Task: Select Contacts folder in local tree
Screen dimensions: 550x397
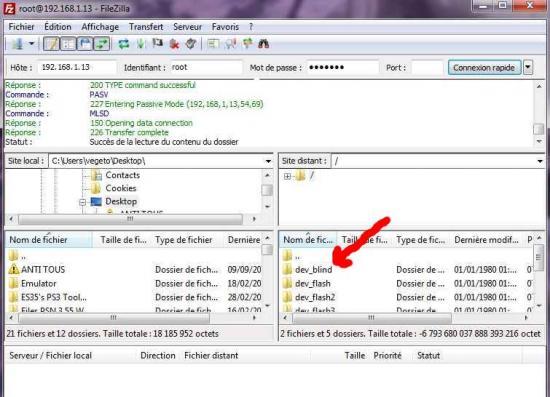Action: [x=123, y=175]
